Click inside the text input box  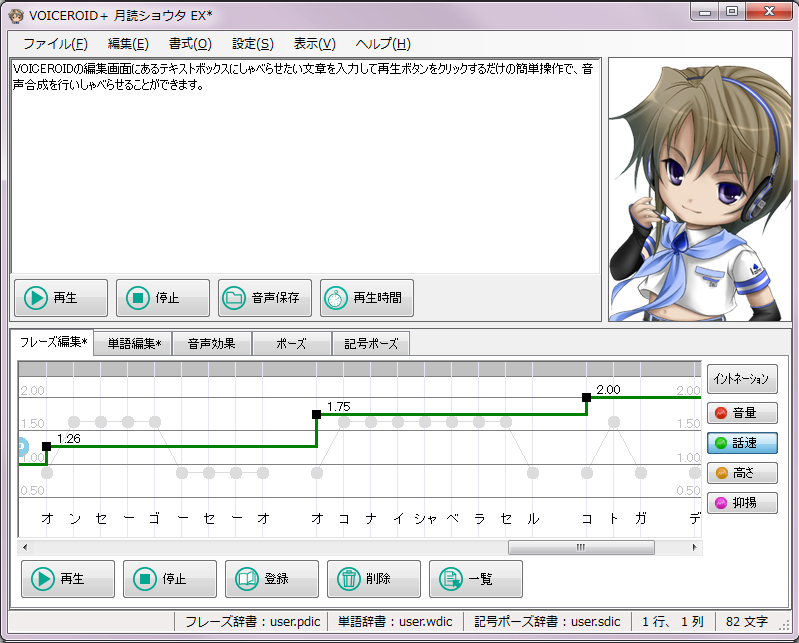(x=305, y=167)
